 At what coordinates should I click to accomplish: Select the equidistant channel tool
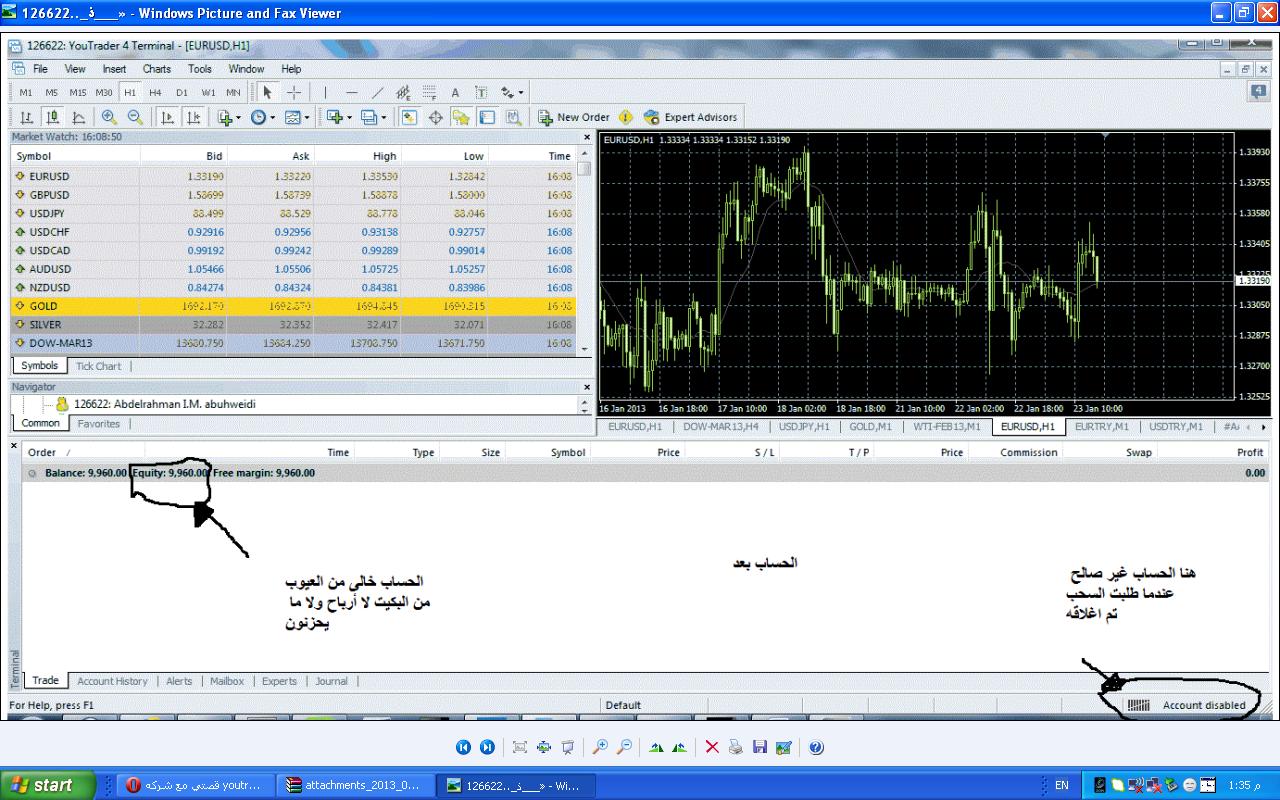tap(404, 92)
